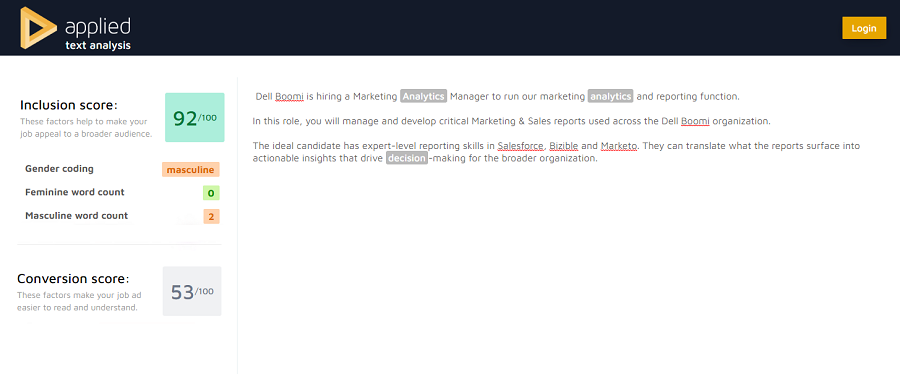Click the underlined word 'Salesforce'
Viewport: 900px width, 374px height.
[521, 146]
